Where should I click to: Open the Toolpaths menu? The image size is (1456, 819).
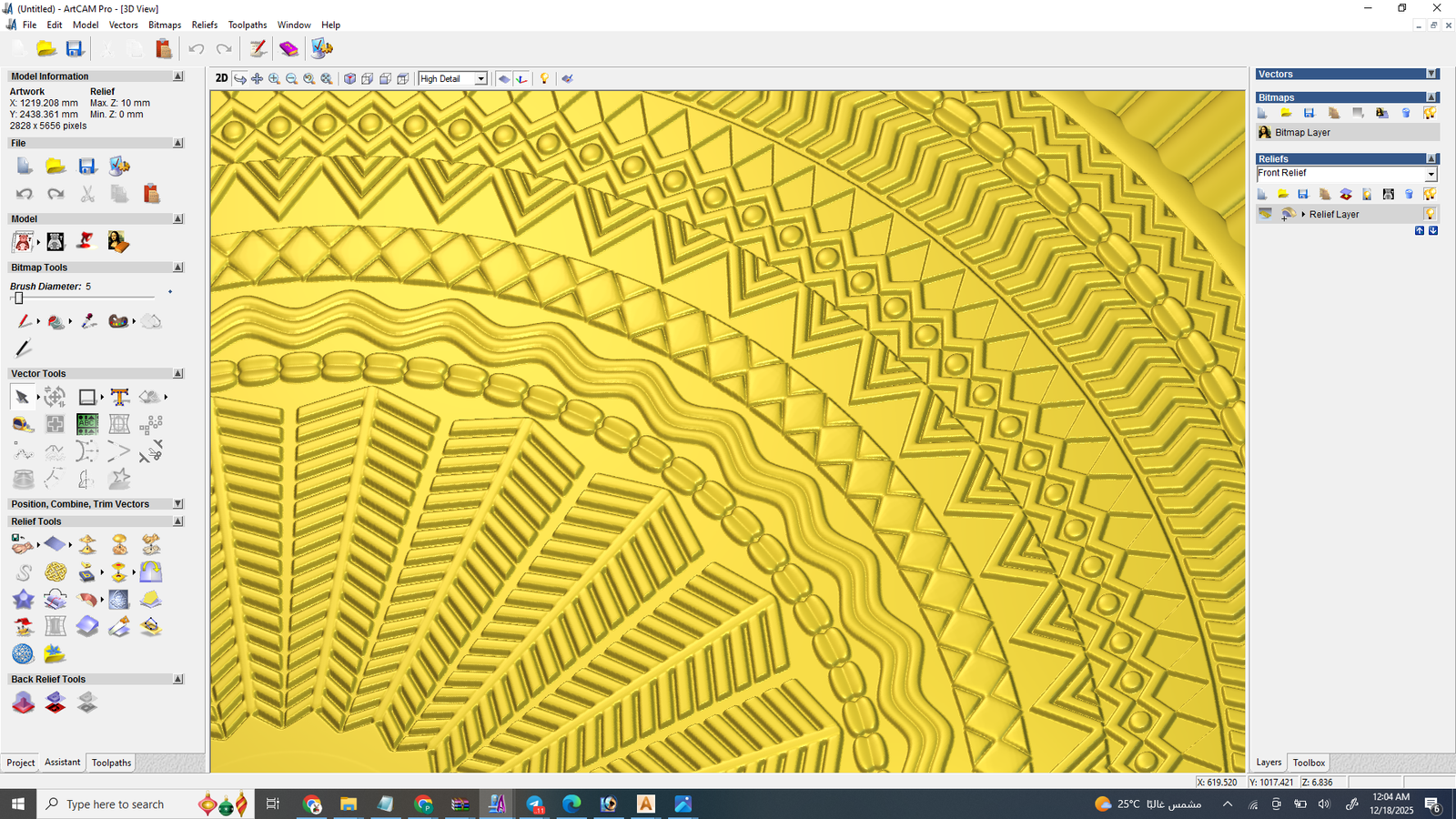pos(248,25)
